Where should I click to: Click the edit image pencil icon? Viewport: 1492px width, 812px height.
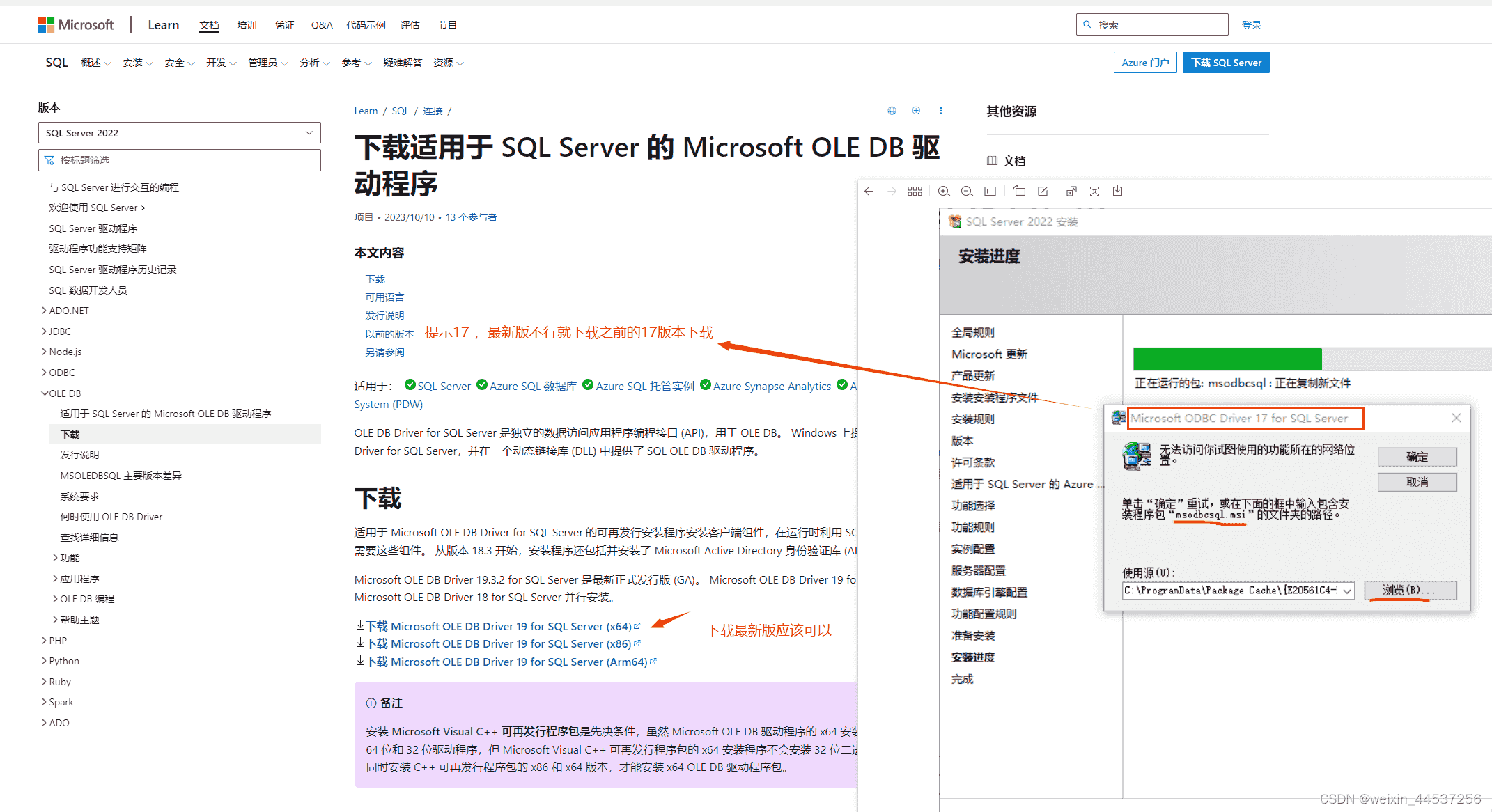1043,192
